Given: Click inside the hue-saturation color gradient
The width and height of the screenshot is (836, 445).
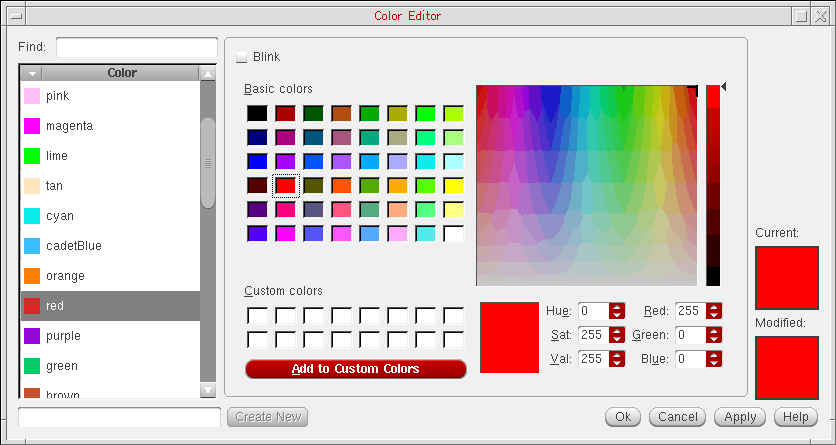Looking at the screenshot, I should coord(585,185).
